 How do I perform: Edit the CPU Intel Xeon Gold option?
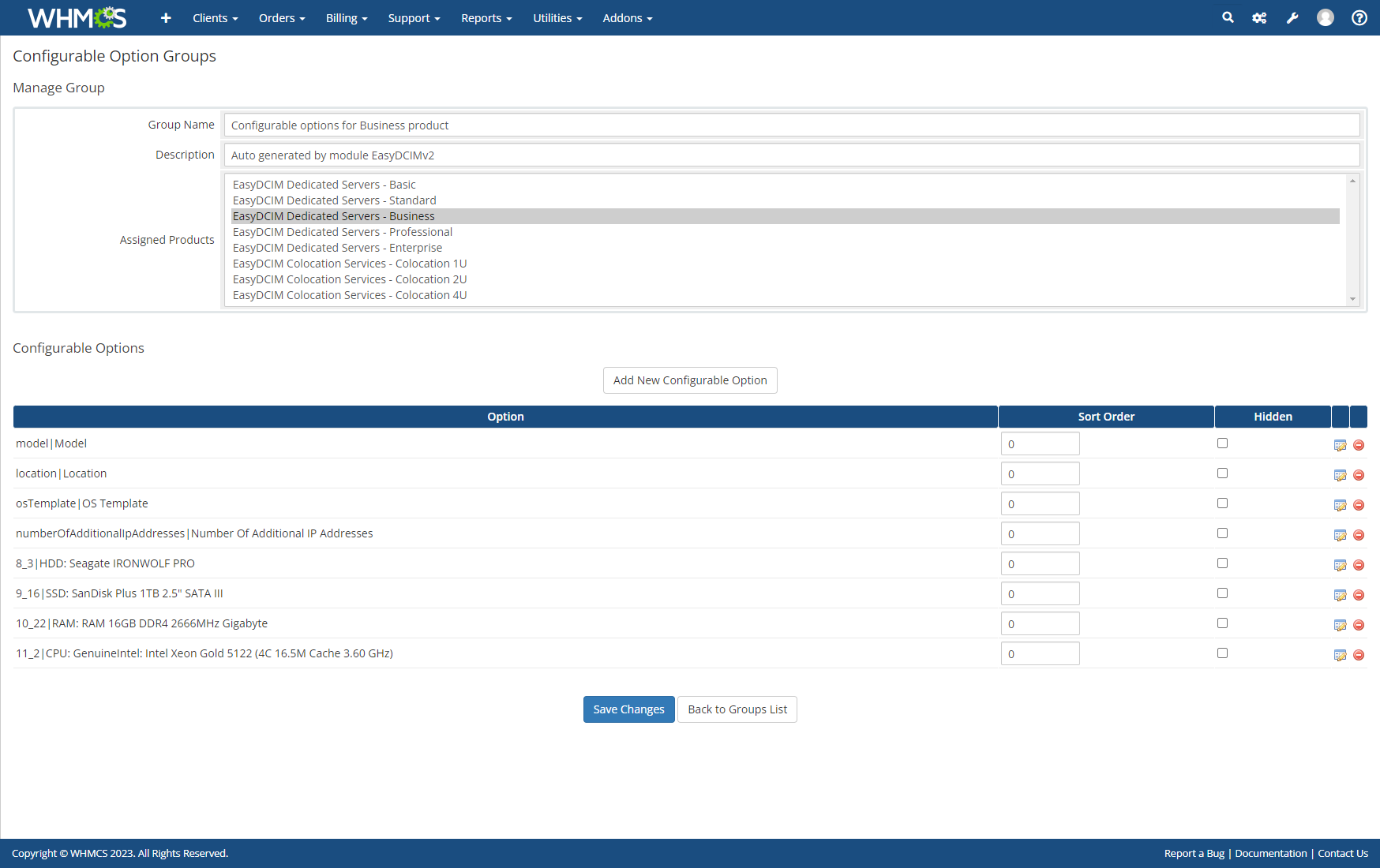pyautogui.click(x=1340, y=655)
